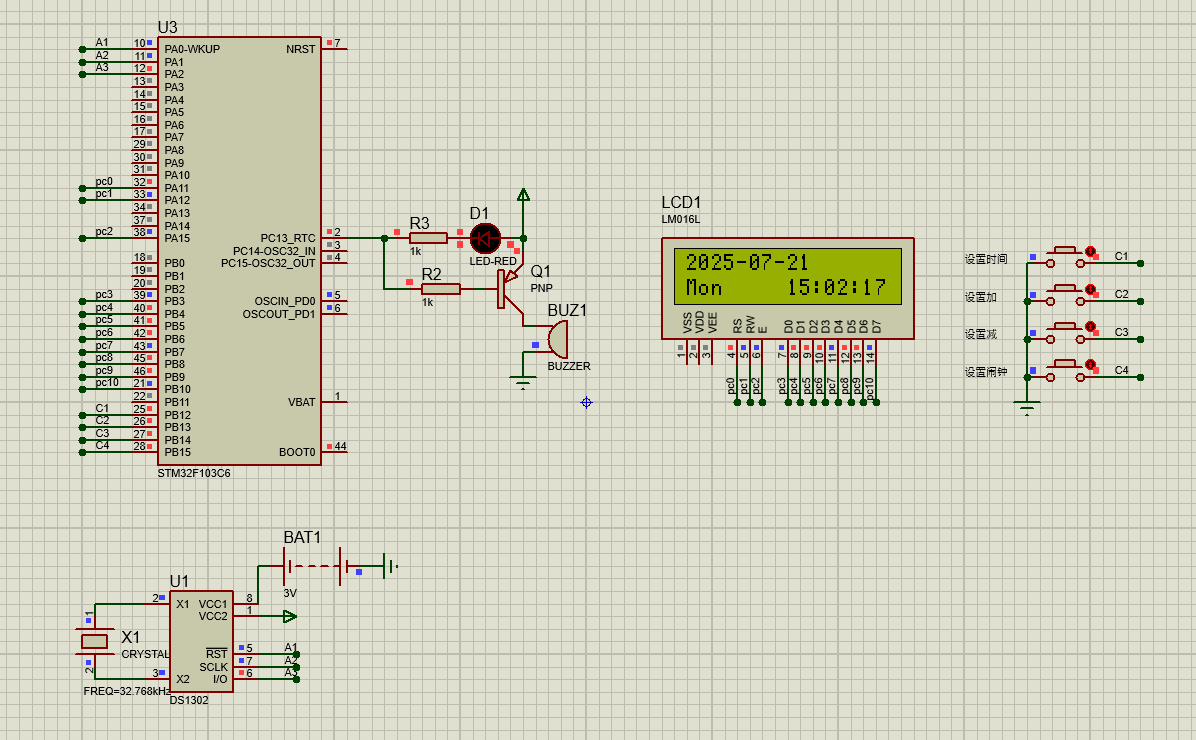The height and width of the screenshot is (740, 1196).
Task: Click the pc10 net label beside U3
Action: point(107,382)
